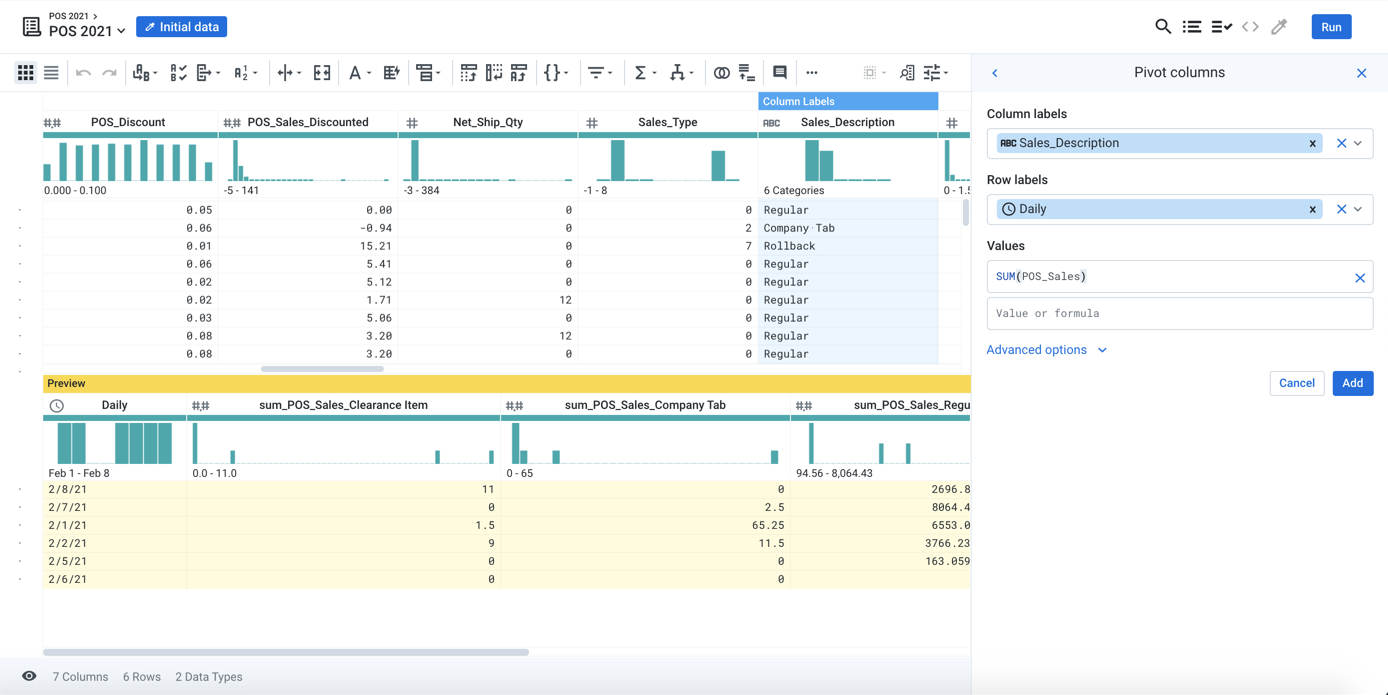Open the POS 2021 breadcrumb menu
This screenshot has height=695, width=1388.
pos(70,16)
